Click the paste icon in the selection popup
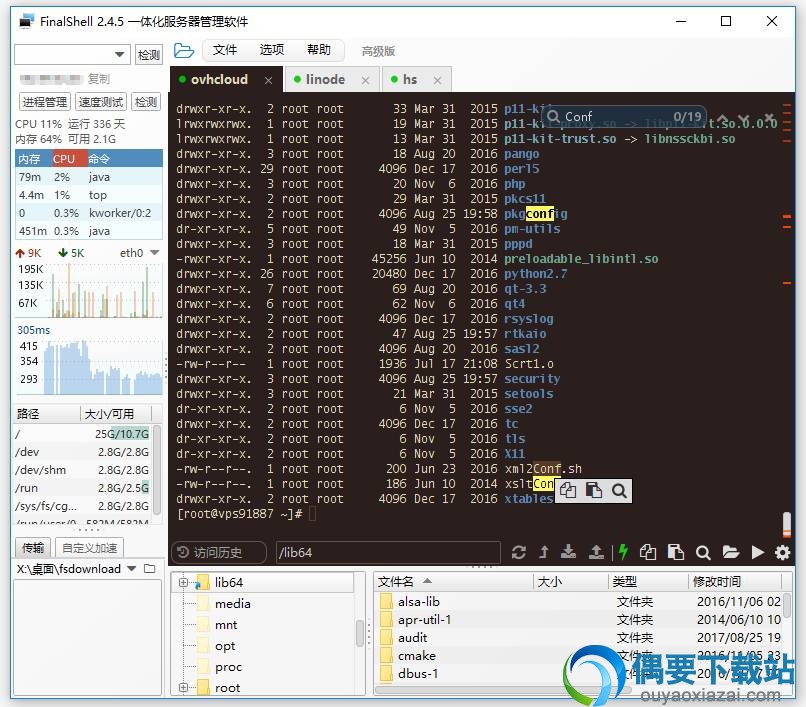The width and height of the screenshot is (806, 707). [x=594, y=491]
